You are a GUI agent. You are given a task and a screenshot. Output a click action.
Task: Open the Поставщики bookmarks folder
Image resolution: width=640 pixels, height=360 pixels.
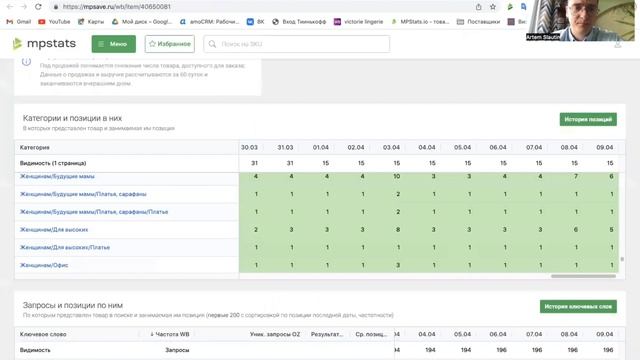pos(478,22)
